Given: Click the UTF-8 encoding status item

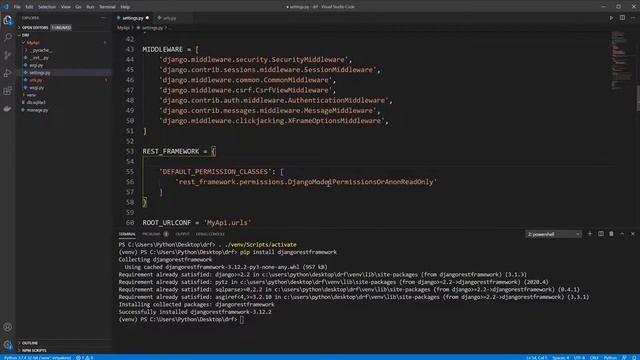Looking at the screenshot, I should click(x=579, y=358).
